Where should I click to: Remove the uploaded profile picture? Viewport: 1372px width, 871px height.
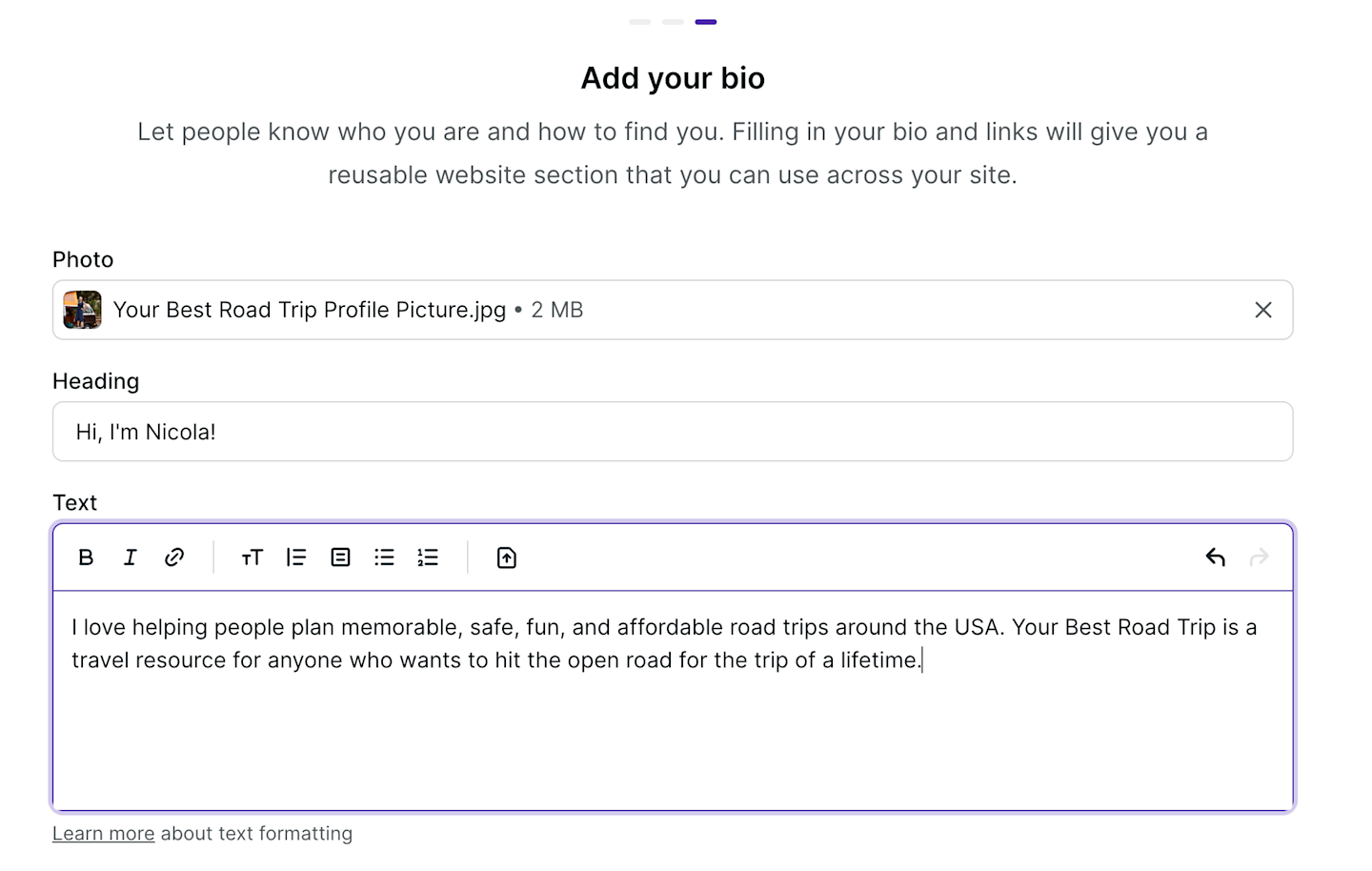pos(1263,310)
